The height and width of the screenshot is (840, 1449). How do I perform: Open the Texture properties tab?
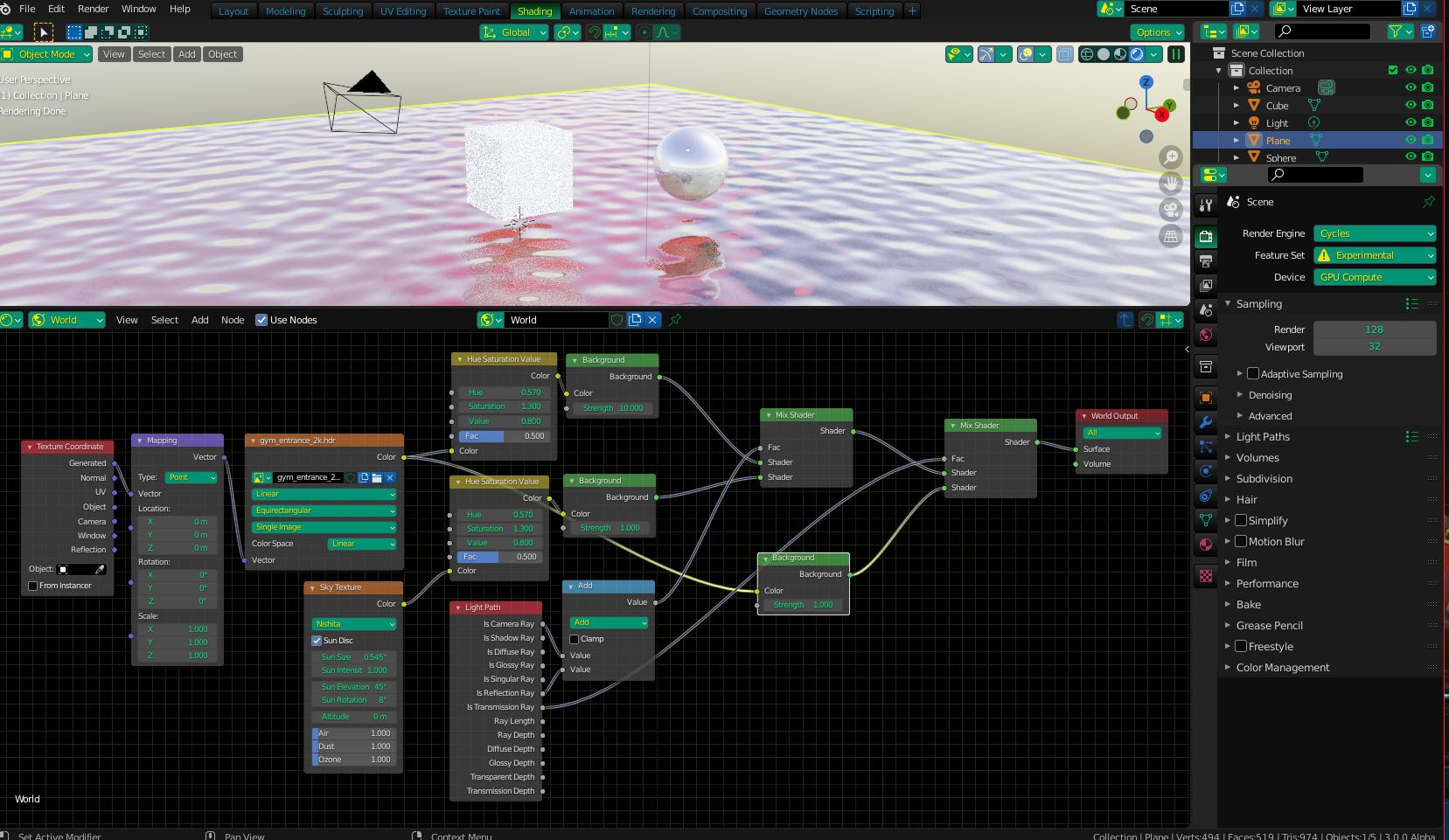point(1205,576)
